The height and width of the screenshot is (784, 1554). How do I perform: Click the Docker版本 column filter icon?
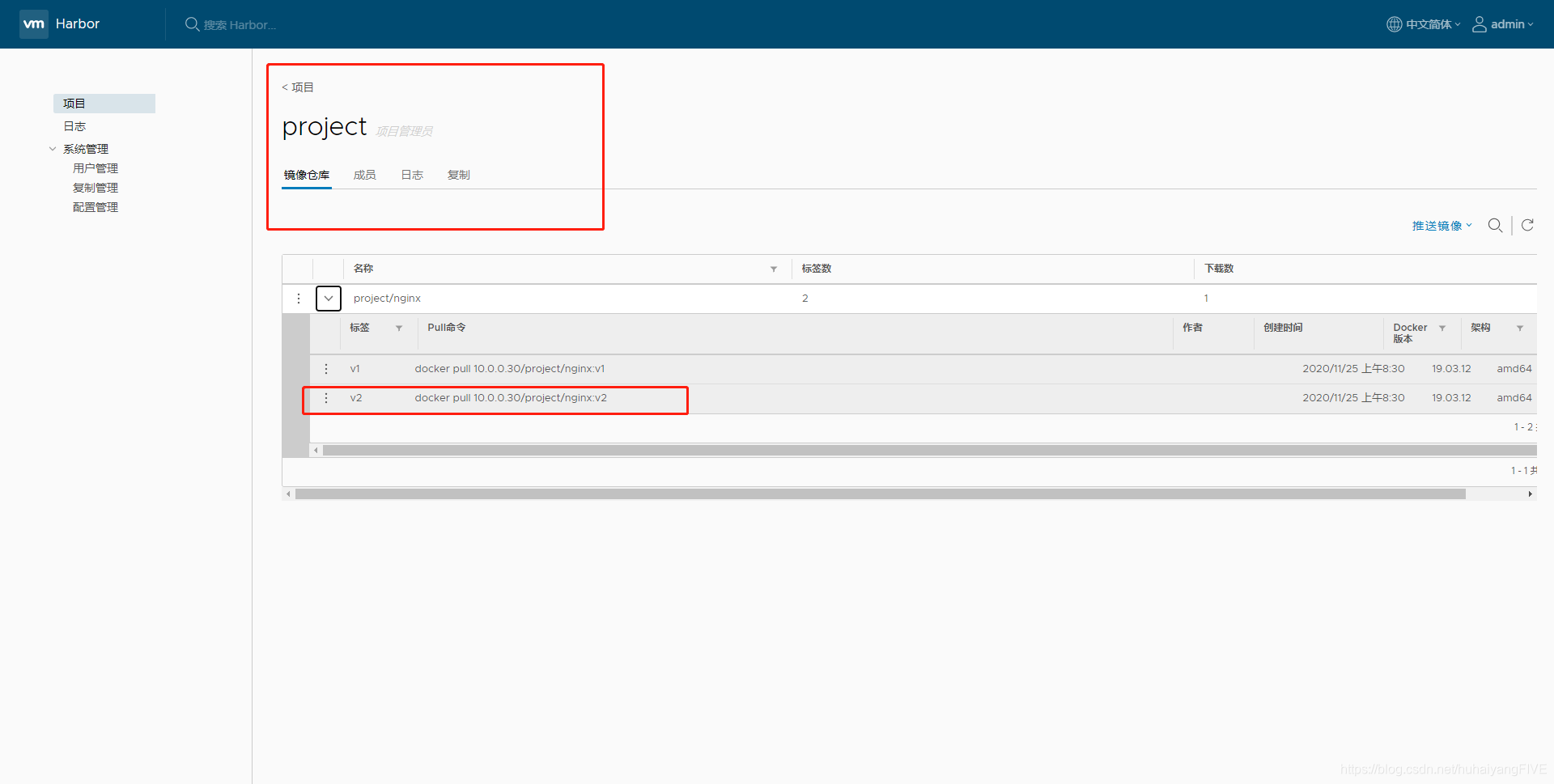pos(1442,328)
